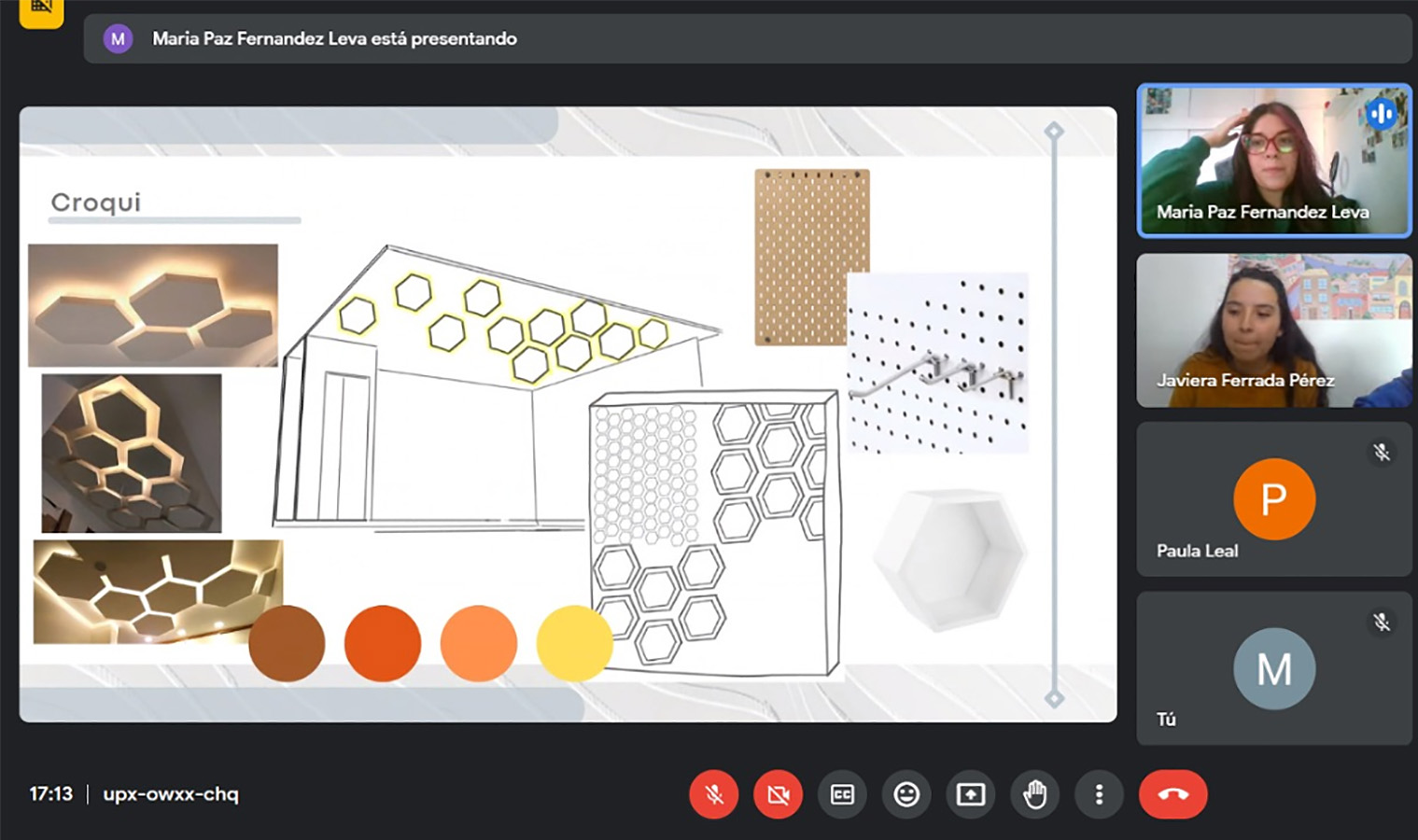Image resolution: width=1418 pixels, height=840 pixels.
Task: Turn the camera back on
Action: pyautogui.click(x=778, y=794)
